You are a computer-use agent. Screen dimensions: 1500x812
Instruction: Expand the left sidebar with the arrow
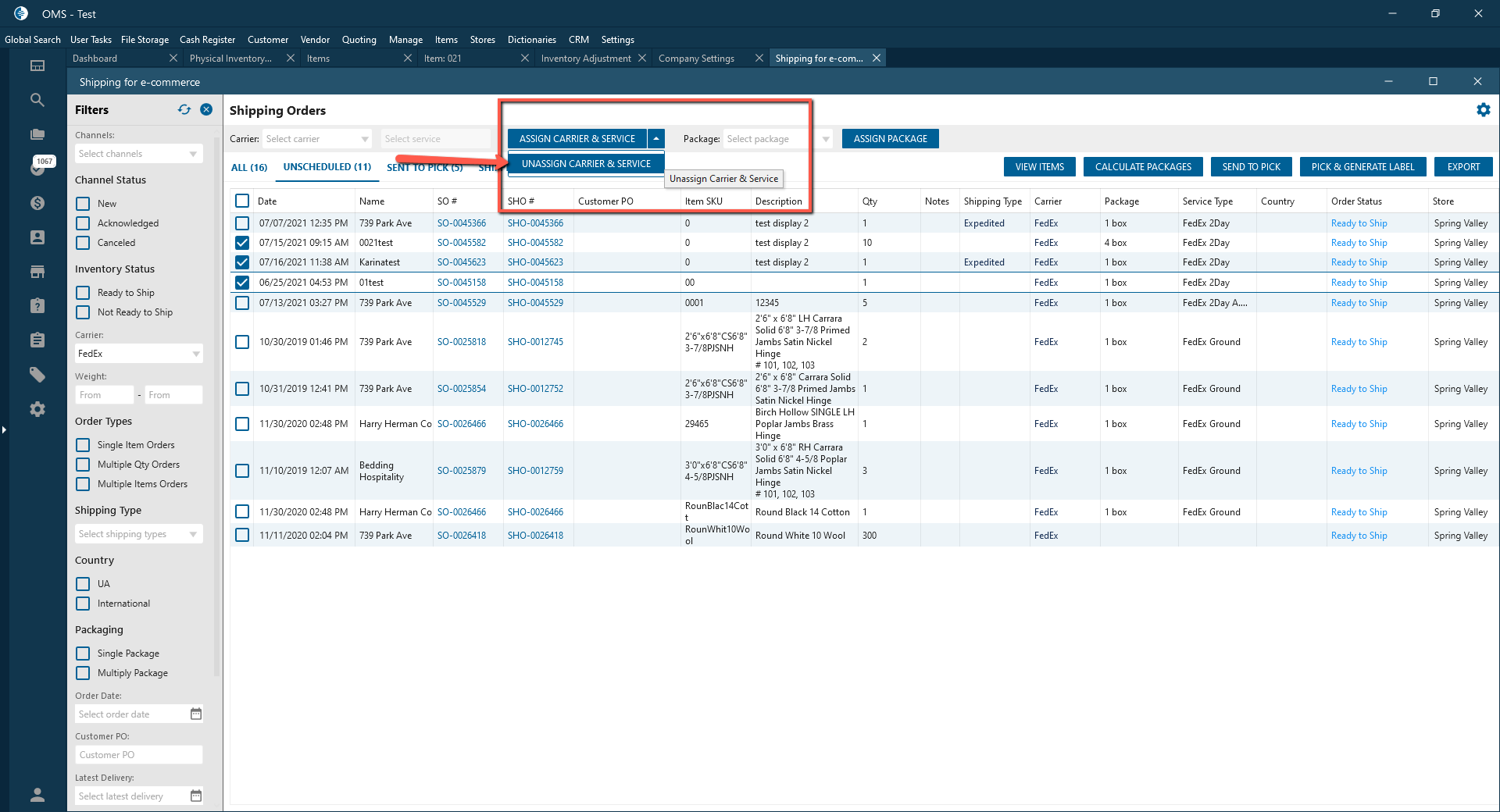click(x=4, y=429)
